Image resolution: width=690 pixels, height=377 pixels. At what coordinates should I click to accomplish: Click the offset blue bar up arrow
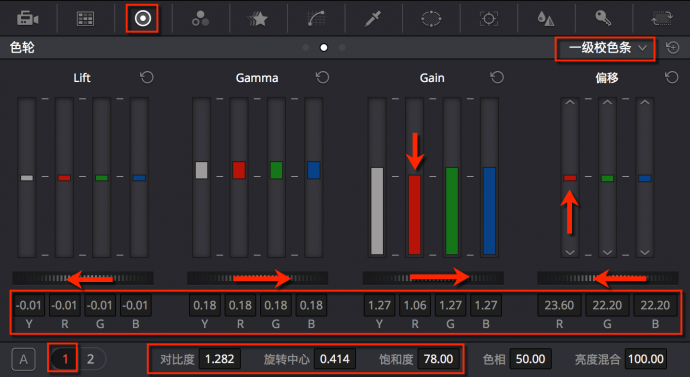pos(645,102)
